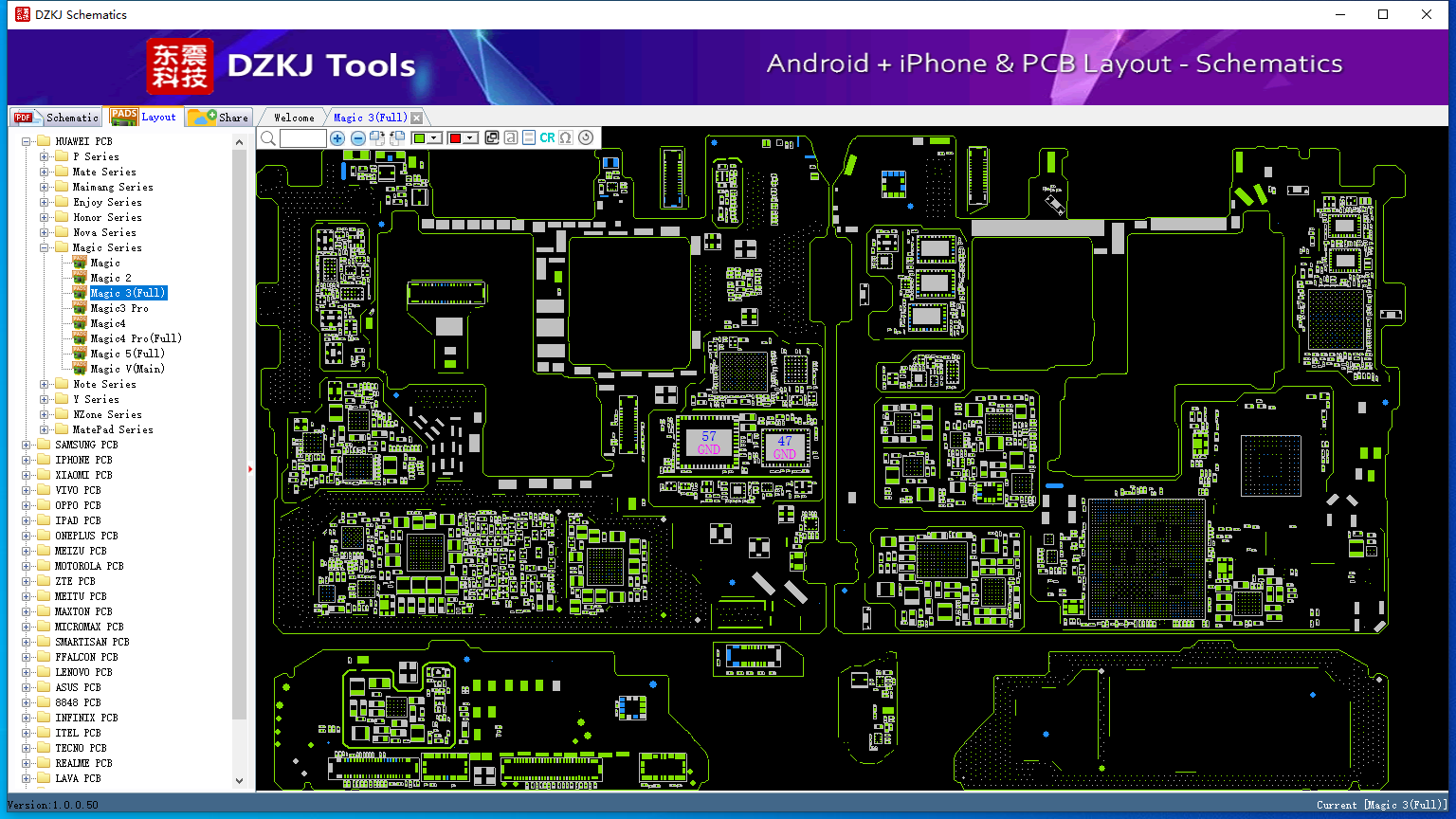Expand the IPHONE PCB node
The image size is (1456, 819).
(27, 460)
